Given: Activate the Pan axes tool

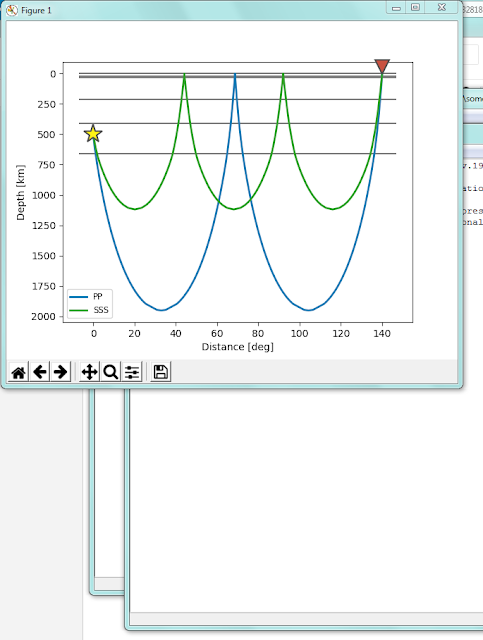Looking at the screenshot, I should [89, 372].
